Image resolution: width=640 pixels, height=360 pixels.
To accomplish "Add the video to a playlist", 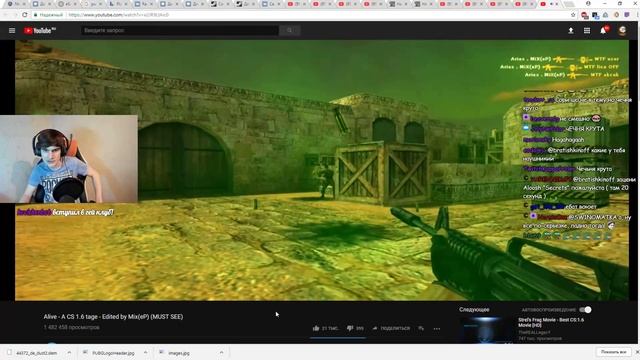I will click(x=421, y=328).
